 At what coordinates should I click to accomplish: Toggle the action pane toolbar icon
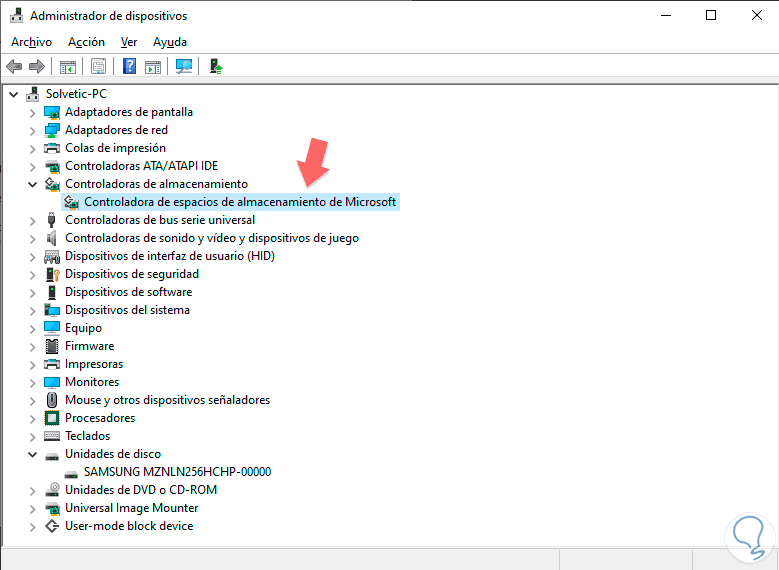tap(153, 66)
